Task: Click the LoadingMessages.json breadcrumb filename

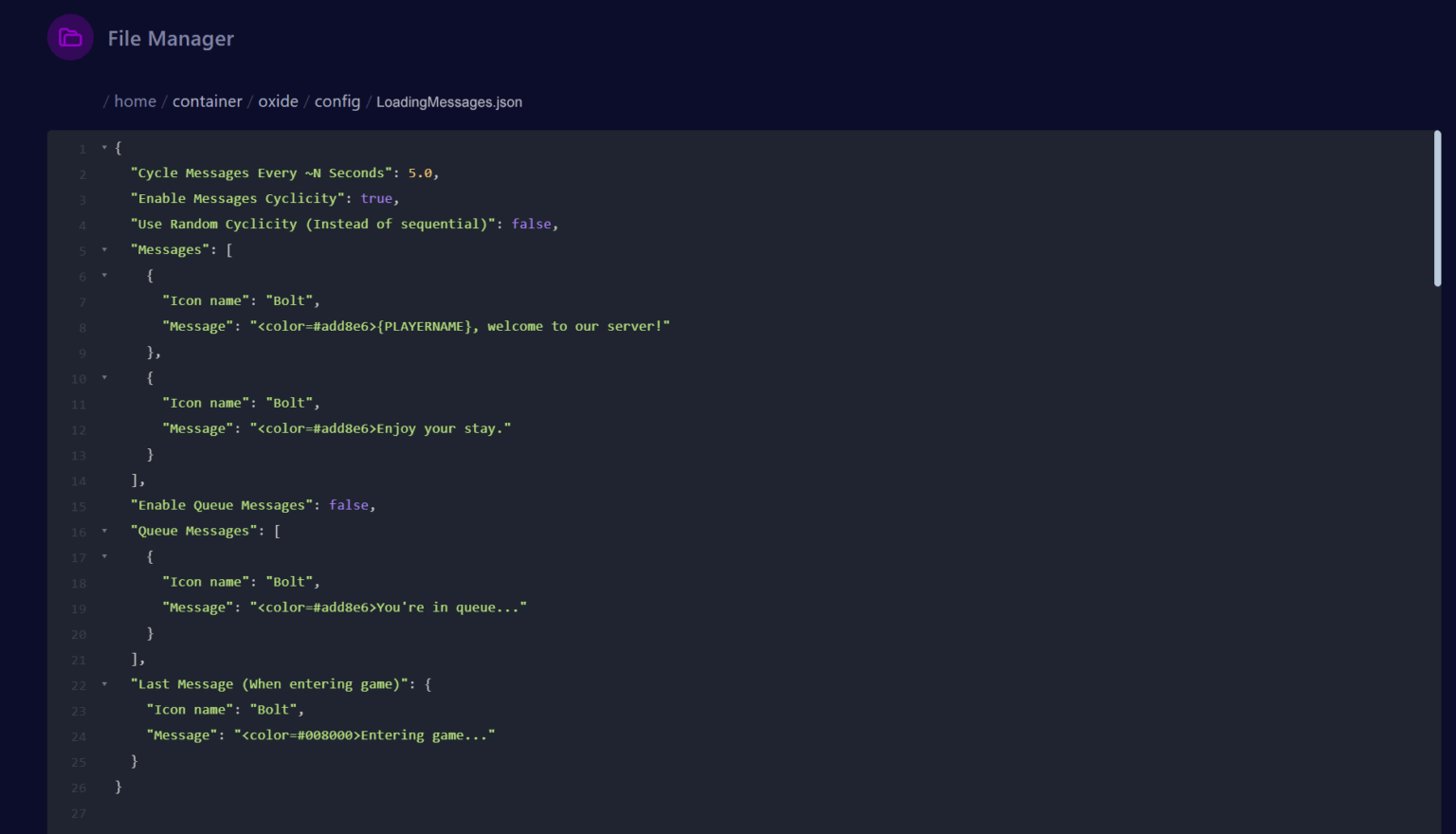Action: point(449,102)
